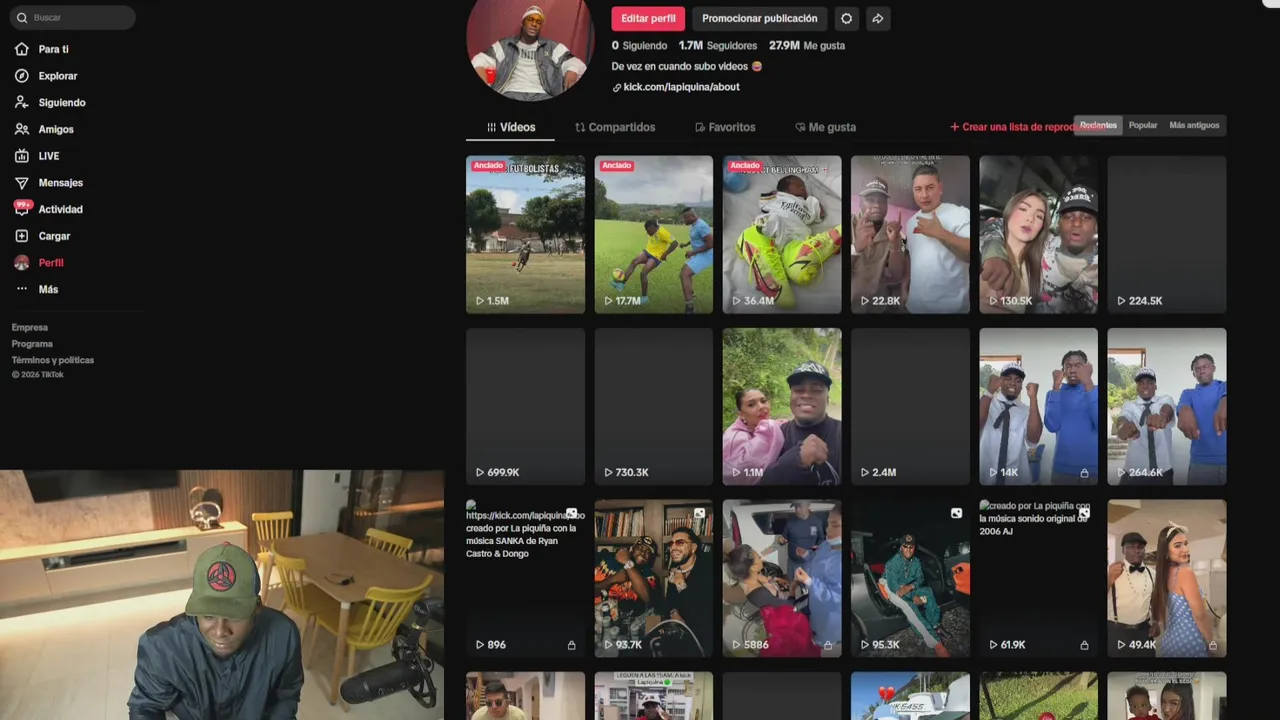The height and width of the screenshot is (720, 1280).
Task: Click Términos y políticas link
Action: 53,360
